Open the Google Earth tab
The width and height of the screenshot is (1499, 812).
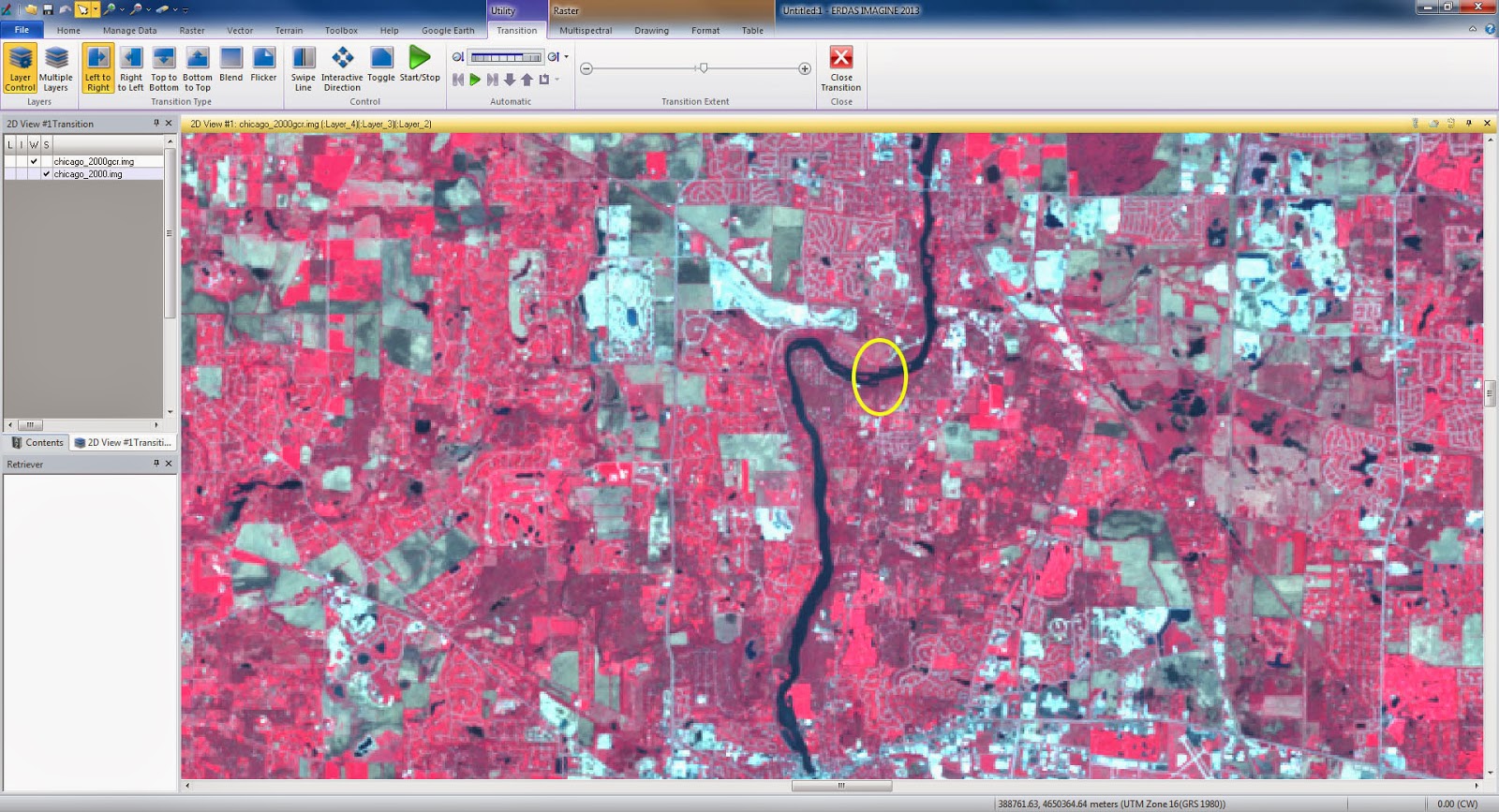click(x=448, y=30)
